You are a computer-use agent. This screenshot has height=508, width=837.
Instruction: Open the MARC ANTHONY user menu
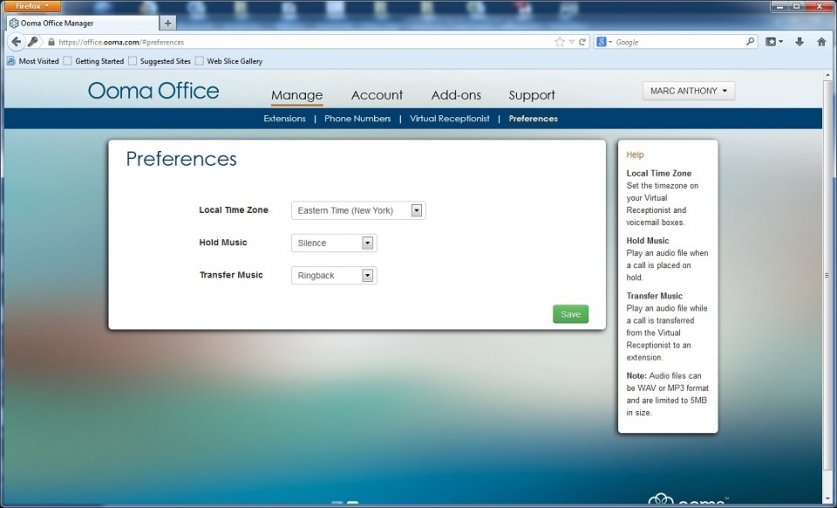click(689, 91)
